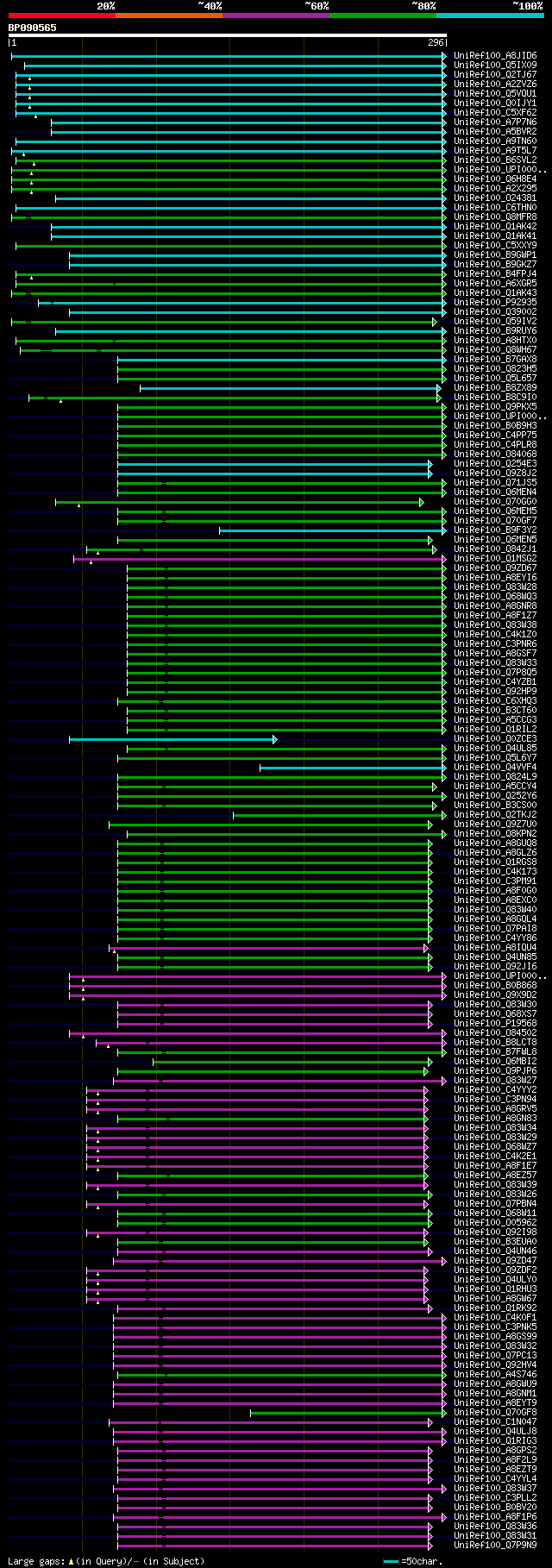Open hit UniRef100_A7P7N6
Viewport: 552px width, 1568px height.
tap(495, 122)
